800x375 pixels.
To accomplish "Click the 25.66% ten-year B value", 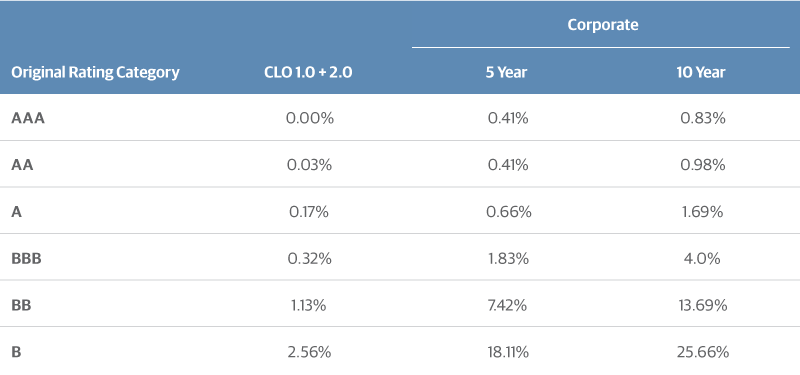I will [x=703, y=352].
